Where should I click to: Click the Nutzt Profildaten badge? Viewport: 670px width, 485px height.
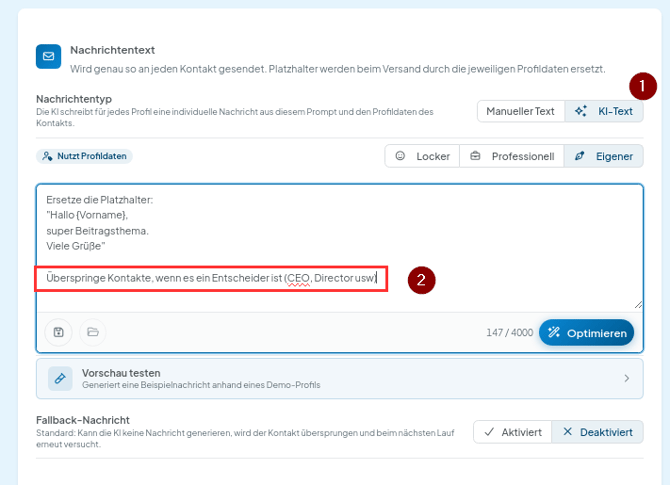coord(84,156)
